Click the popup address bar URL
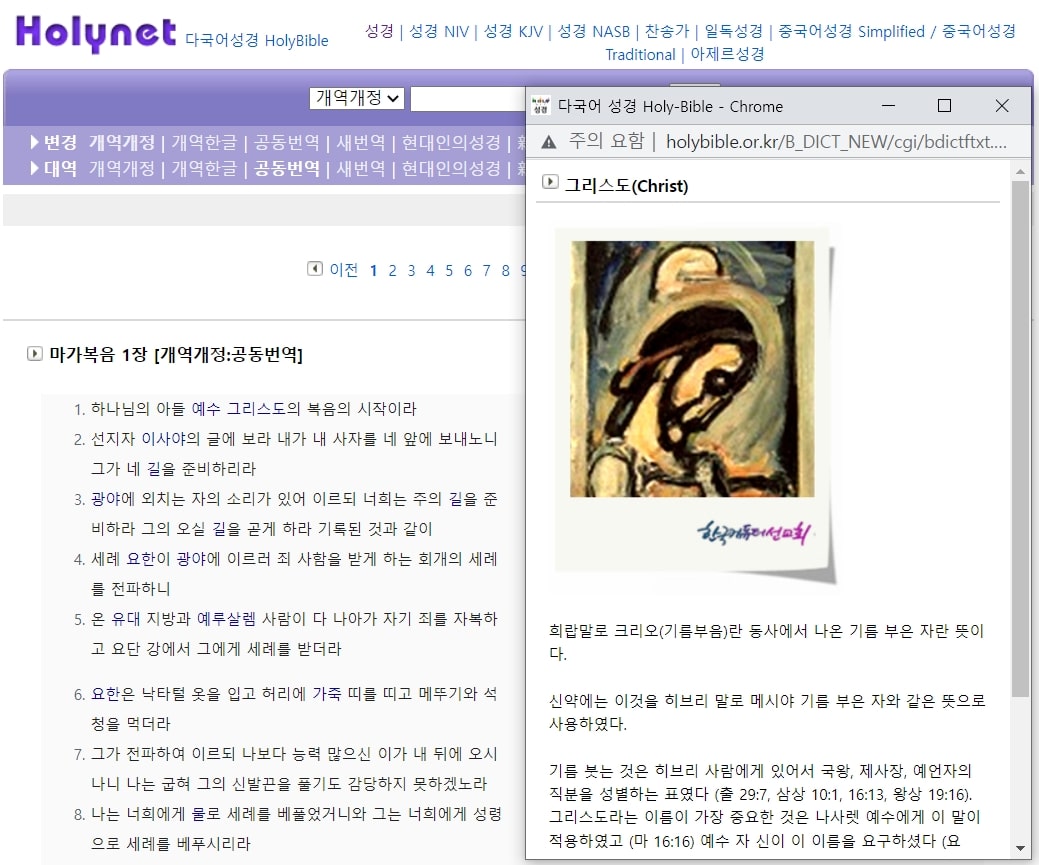Image resolution: width=1039 pixels, height=865 pixels. [x=836, y=142]
